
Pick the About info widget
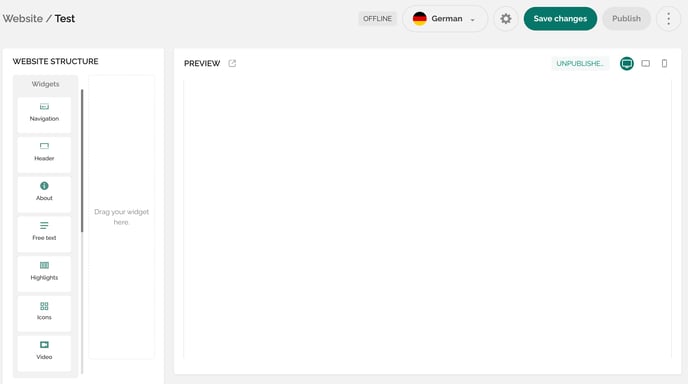click(x=44, y=194)
